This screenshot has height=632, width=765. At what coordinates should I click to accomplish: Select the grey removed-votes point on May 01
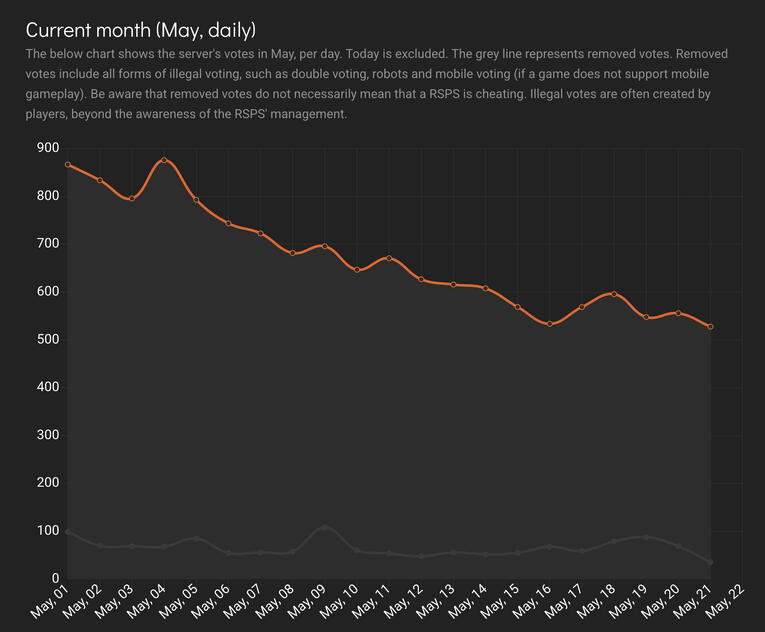(x=67, y=532)
